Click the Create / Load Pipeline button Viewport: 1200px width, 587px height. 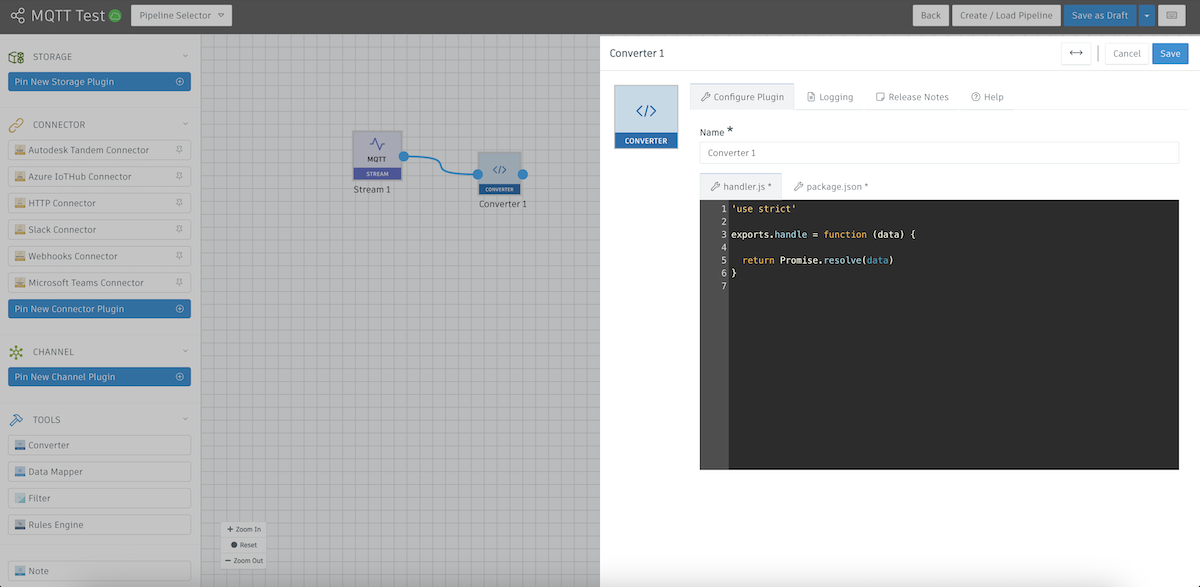click(1006, 15)
